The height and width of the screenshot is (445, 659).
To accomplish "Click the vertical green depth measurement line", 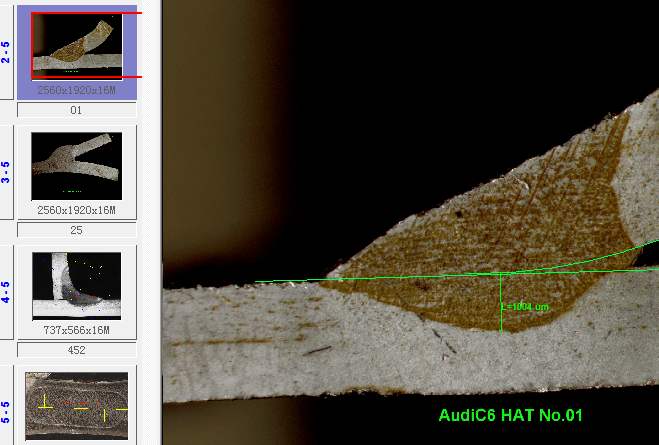I will point(500,300).
